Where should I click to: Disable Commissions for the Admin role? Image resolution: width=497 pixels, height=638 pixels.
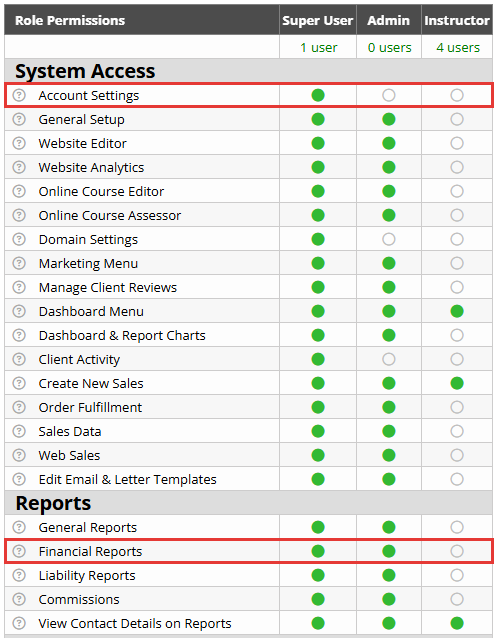coord(389,599)
